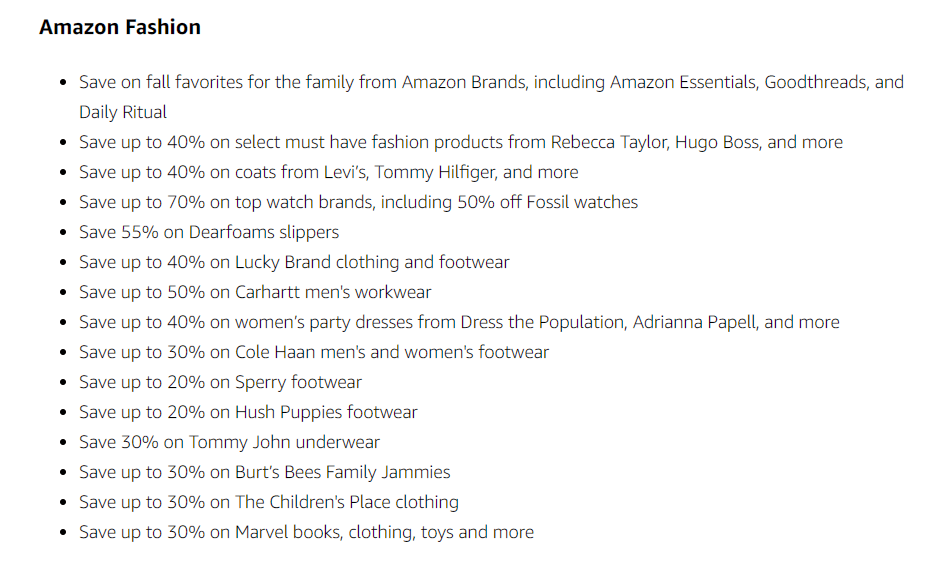This screenshot has height=563, width=934.
Task: Select the Fossil watches 70% deal line
Action: [x=358, y=202]
